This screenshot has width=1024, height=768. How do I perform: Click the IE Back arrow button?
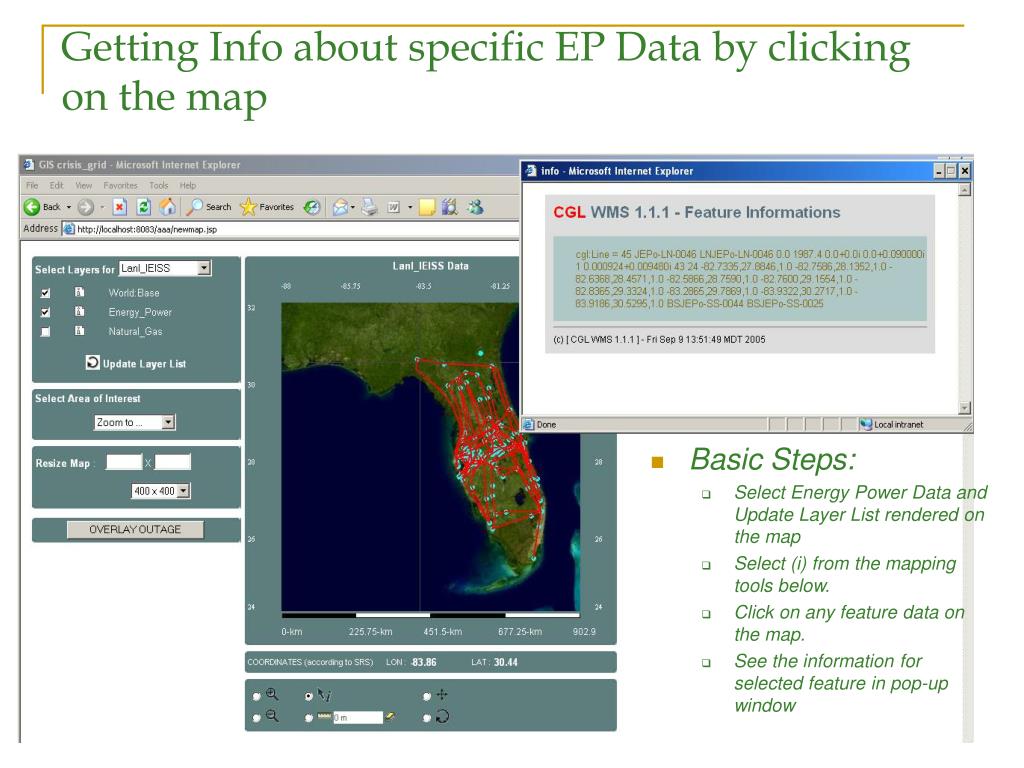click(32, 207)
